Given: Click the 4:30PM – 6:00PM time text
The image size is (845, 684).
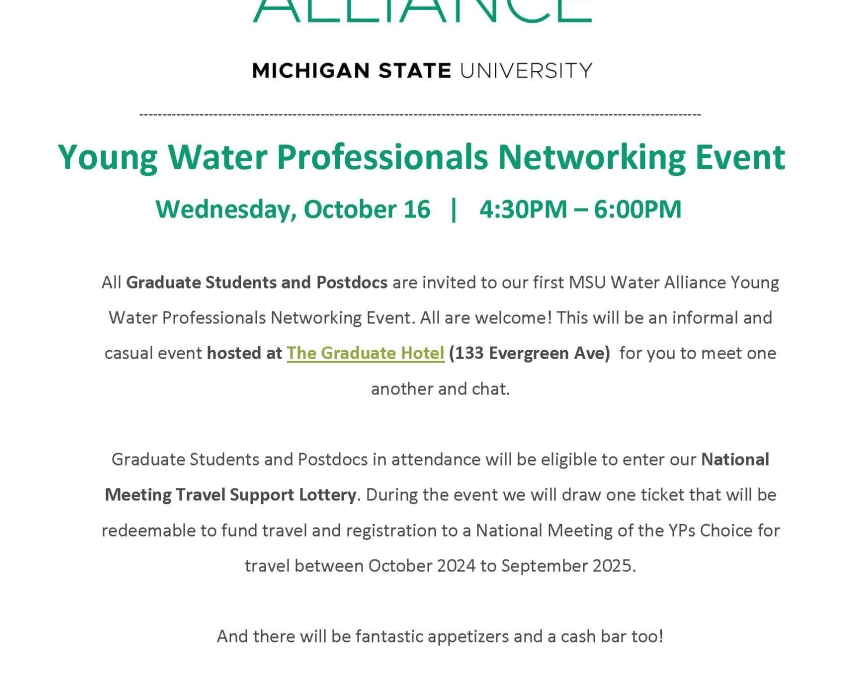Looking at the screenshot, I should click(x=580, y=209).
